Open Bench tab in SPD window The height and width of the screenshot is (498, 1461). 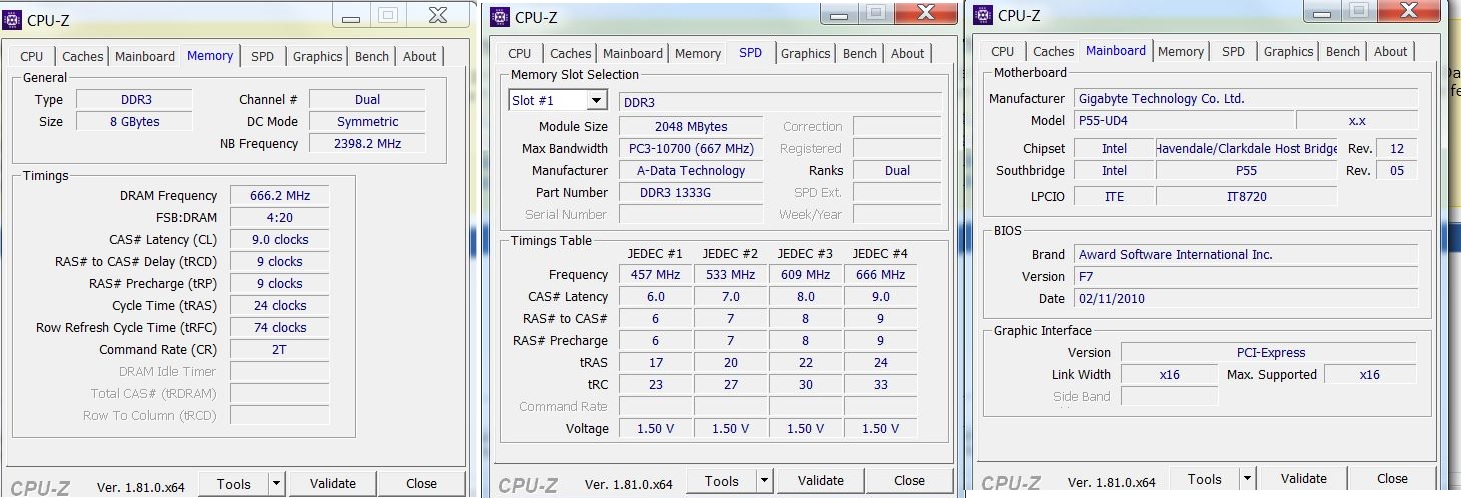(860, 54)
